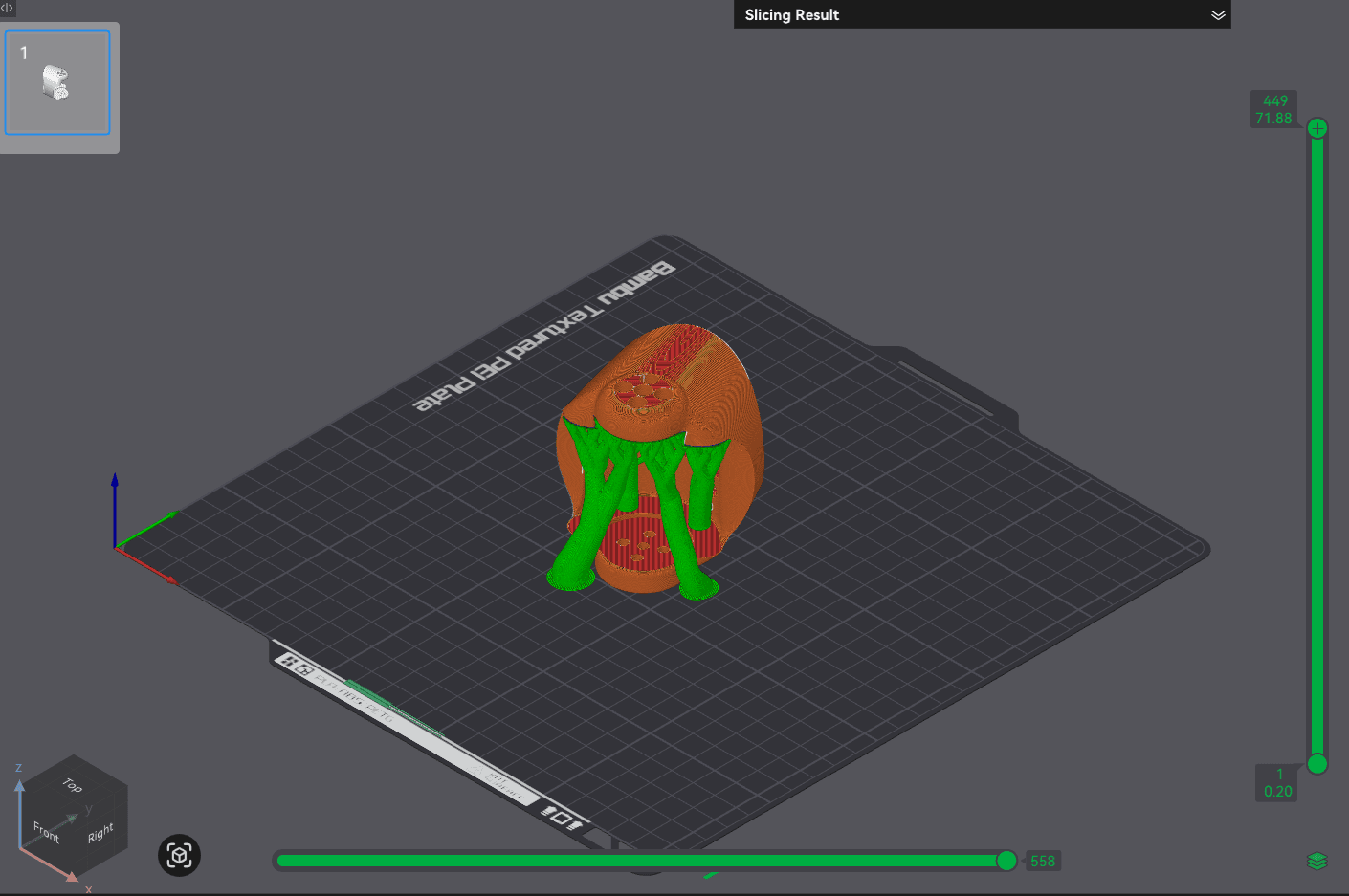The height and width of the screenshot is (896, 1349).
Task: Open the 3D navigation box icon near bottom-left
Action: click(x=178, y=856)
